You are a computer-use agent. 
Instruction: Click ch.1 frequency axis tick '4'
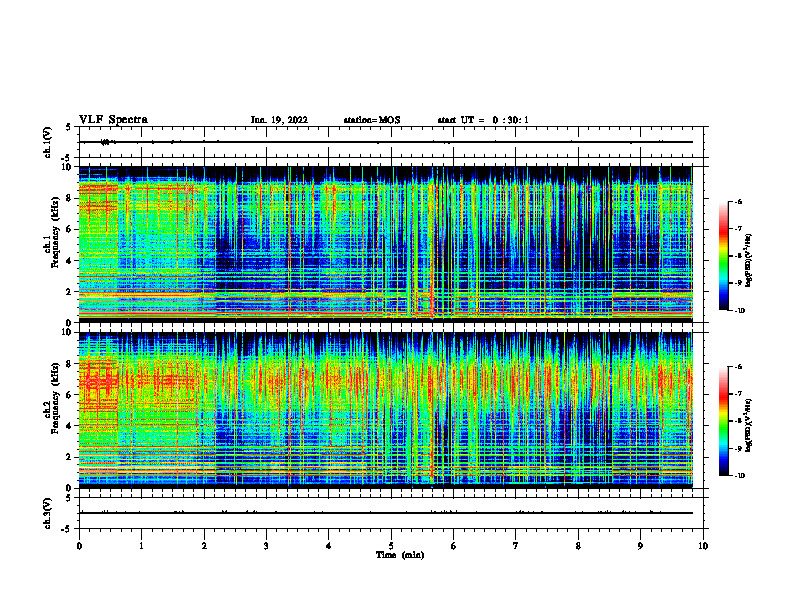coord(69,261)
